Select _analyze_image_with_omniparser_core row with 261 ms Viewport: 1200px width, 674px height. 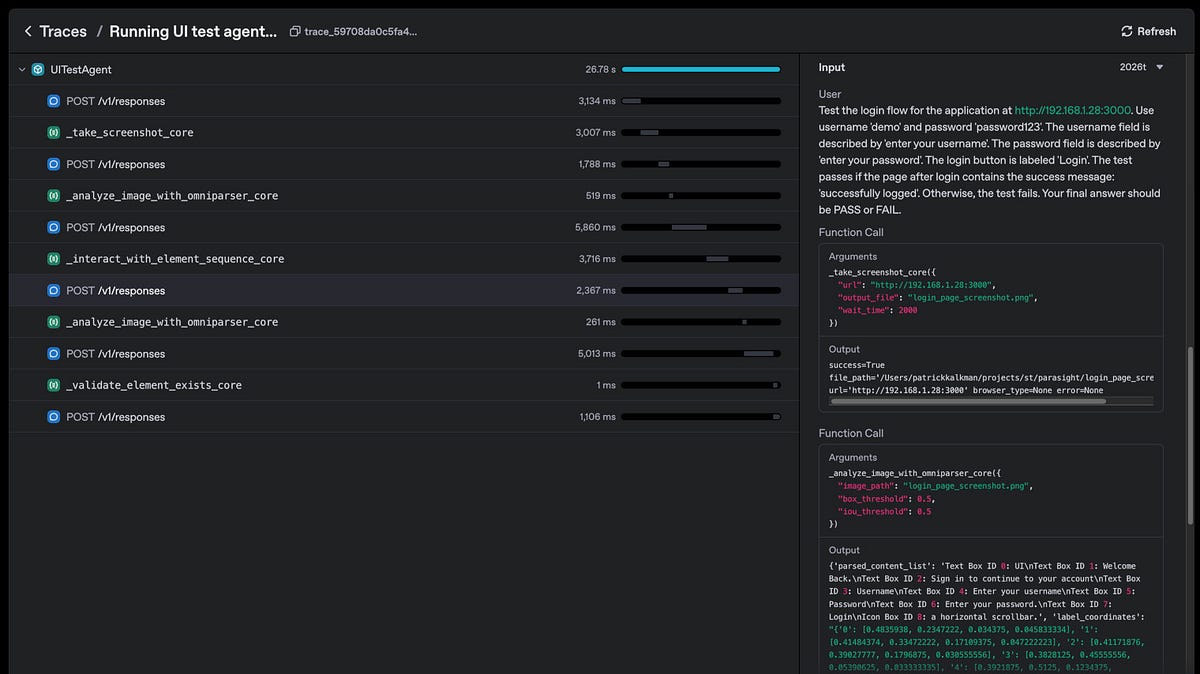[403, 322]
